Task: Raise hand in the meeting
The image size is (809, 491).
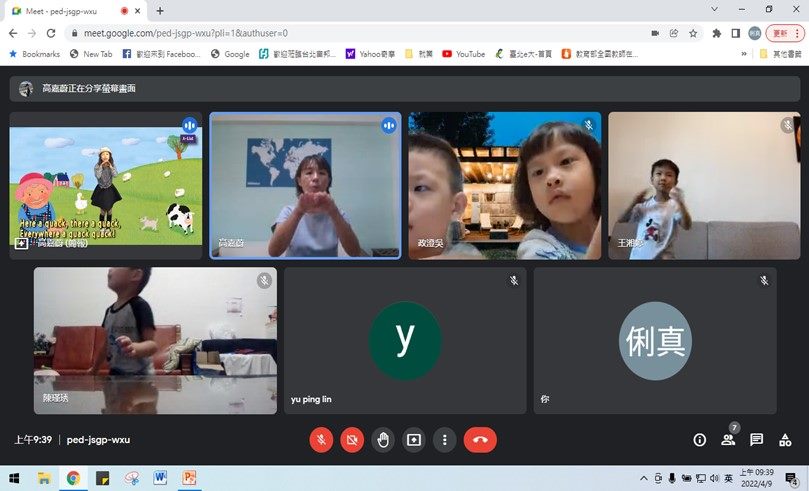Action: tap(383, 439)
